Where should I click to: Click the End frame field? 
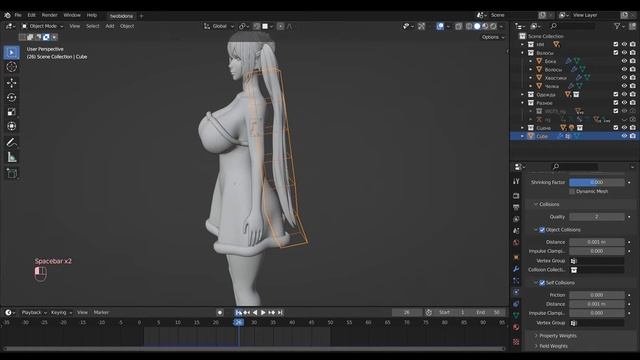[488, 313]
